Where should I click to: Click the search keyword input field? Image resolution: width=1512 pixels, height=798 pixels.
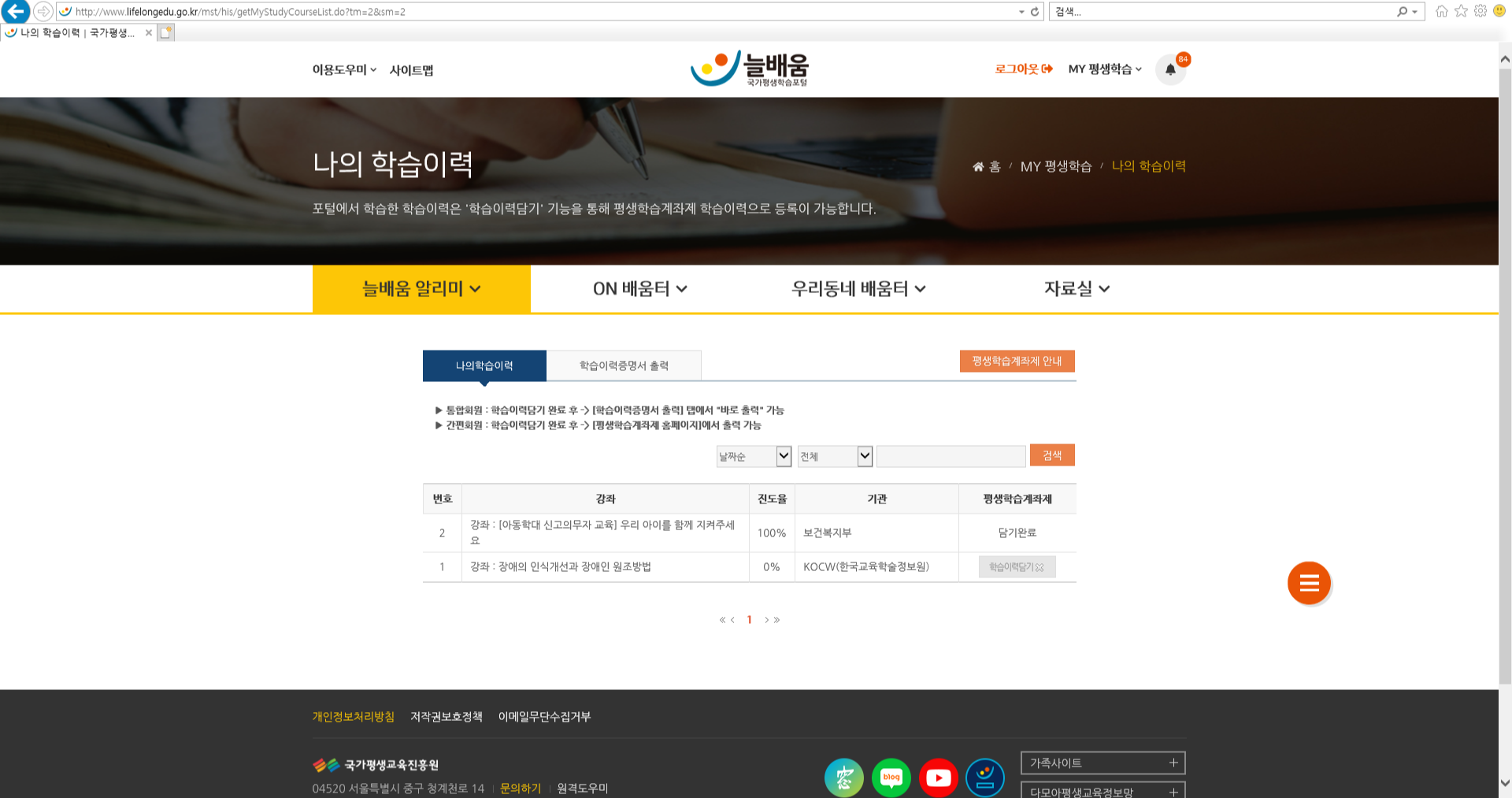[x=951, y=456]
